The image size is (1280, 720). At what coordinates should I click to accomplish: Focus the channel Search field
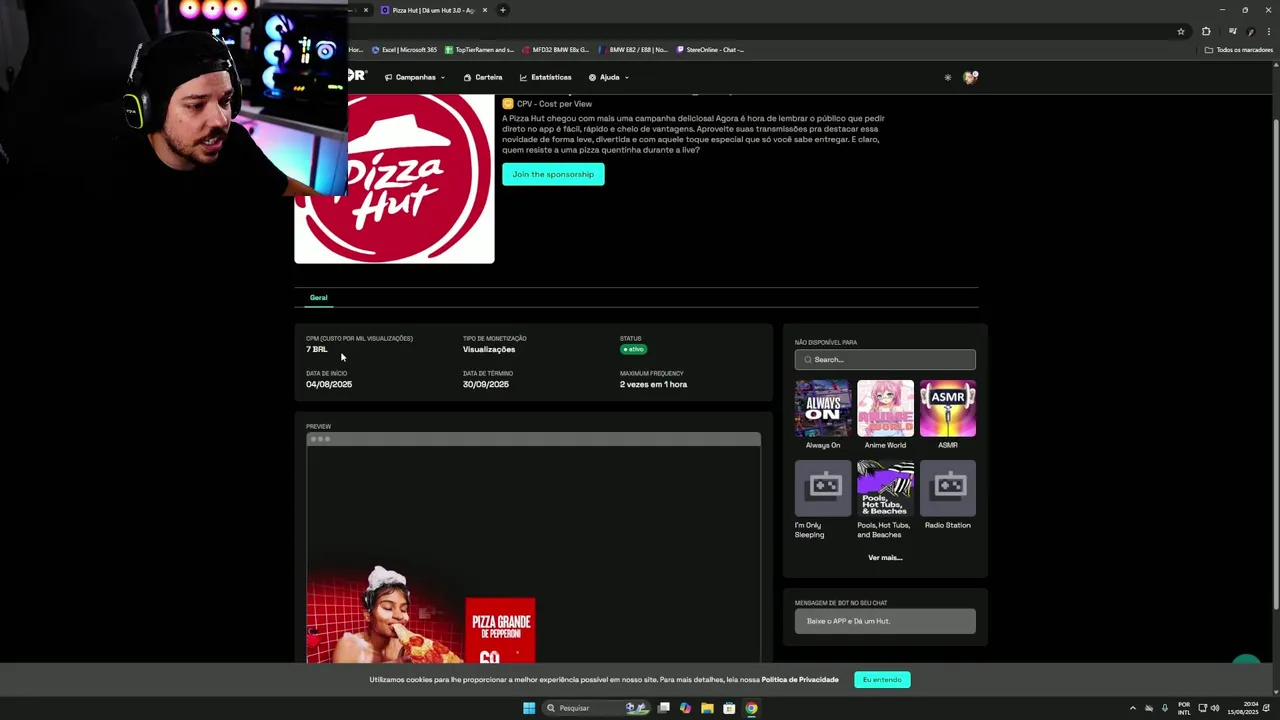click(x=885, y=359)
